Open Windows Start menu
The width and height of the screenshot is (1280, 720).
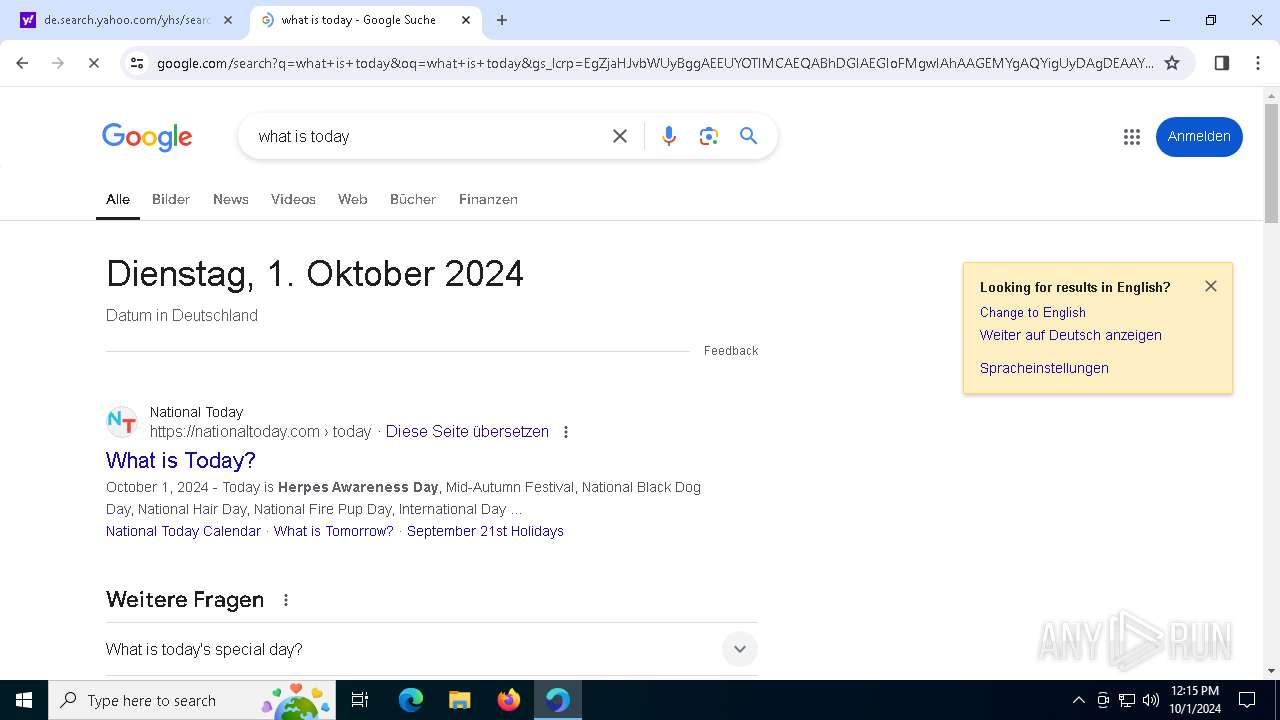click(24, 700)
